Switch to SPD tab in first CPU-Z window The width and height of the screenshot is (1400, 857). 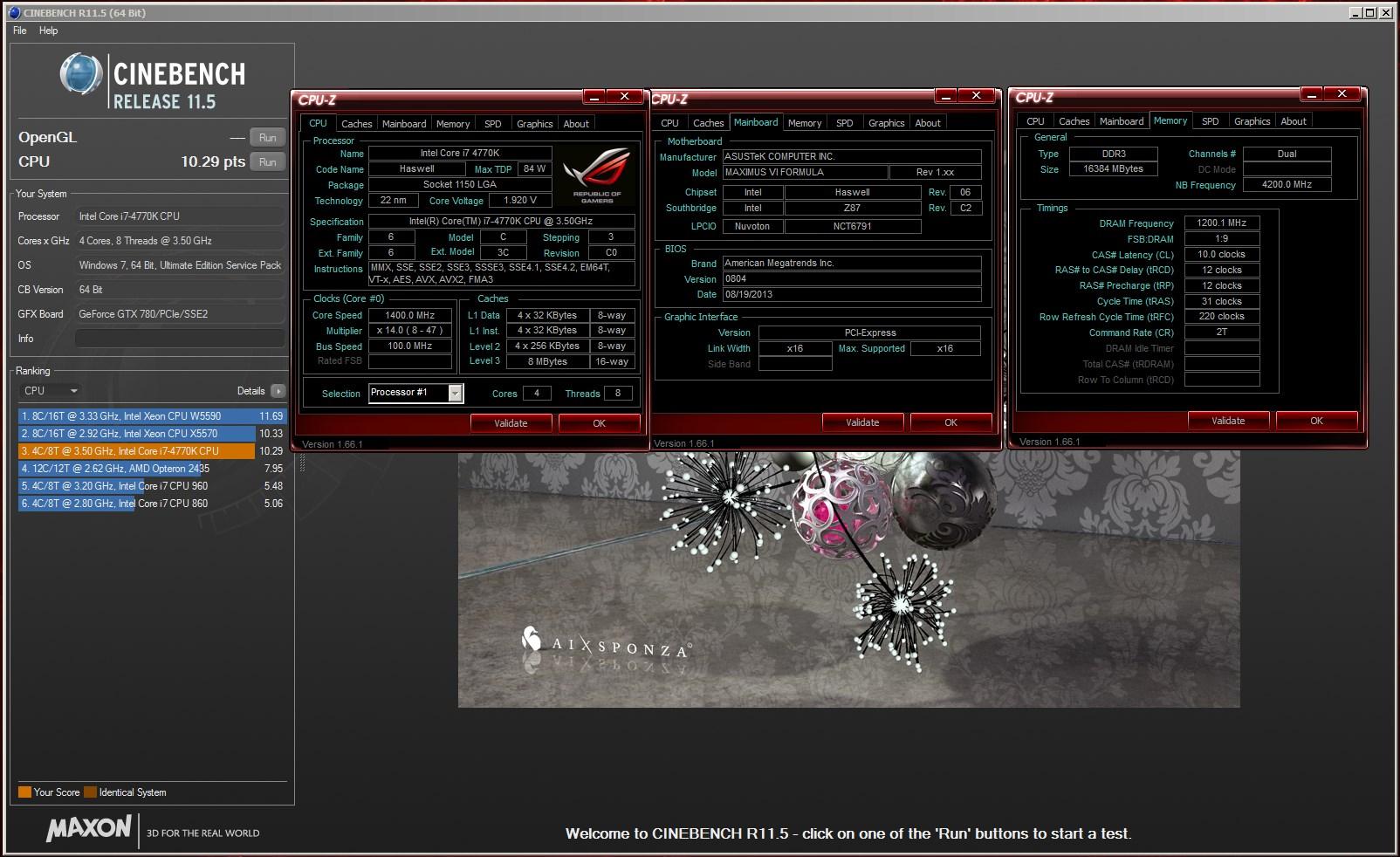493,124
